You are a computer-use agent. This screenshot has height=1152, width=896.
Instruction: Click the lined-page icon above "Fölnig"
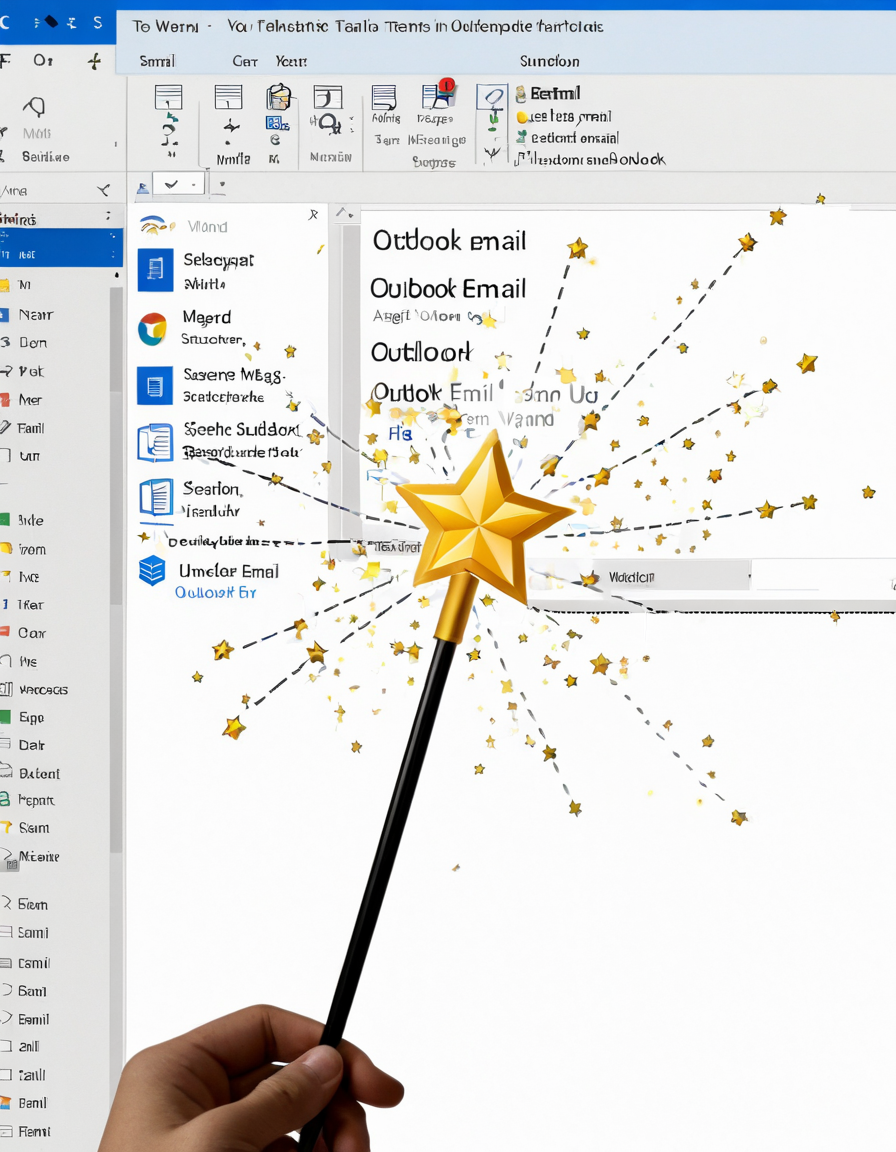(x=384, y=98)
